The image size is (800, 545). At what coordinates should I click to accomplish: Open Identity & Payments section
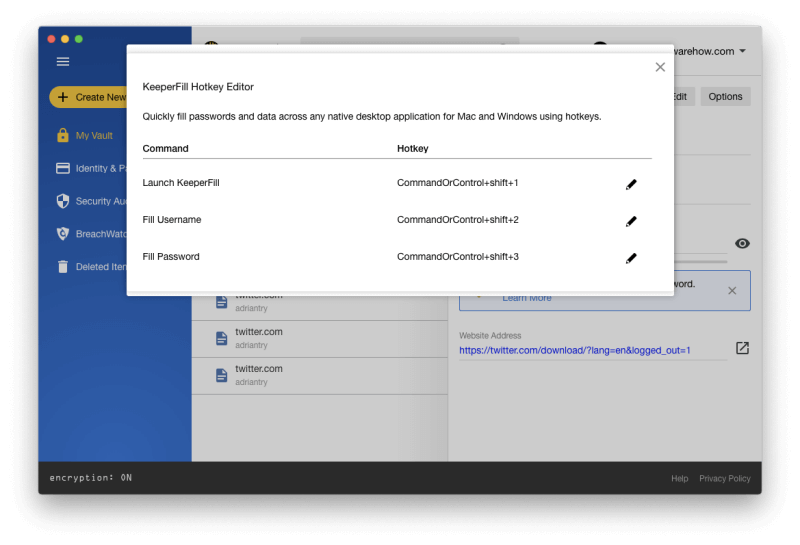tap(91, 168)
